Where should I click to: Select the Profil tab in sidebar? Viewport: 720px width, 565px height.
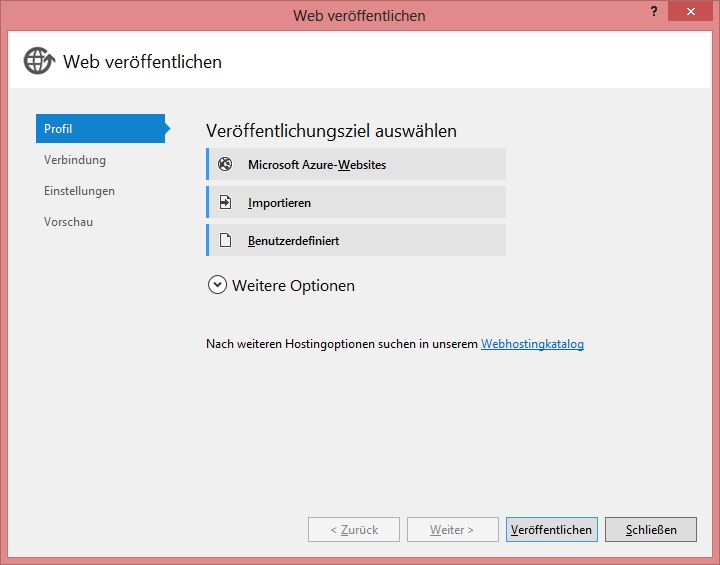pyautogui.click(x=100, y=129)
